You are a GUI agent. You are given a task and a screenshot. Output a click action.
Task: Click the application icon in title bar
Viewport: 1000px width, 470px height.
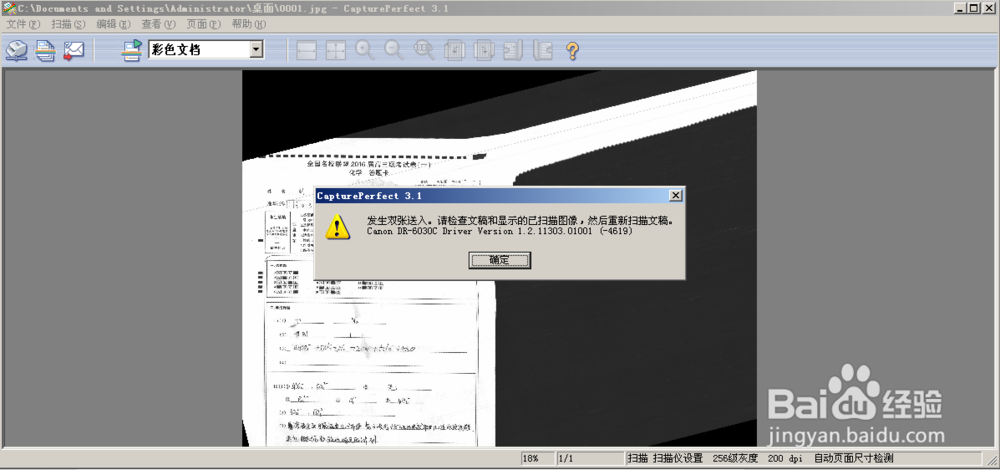tap(8, 8)
